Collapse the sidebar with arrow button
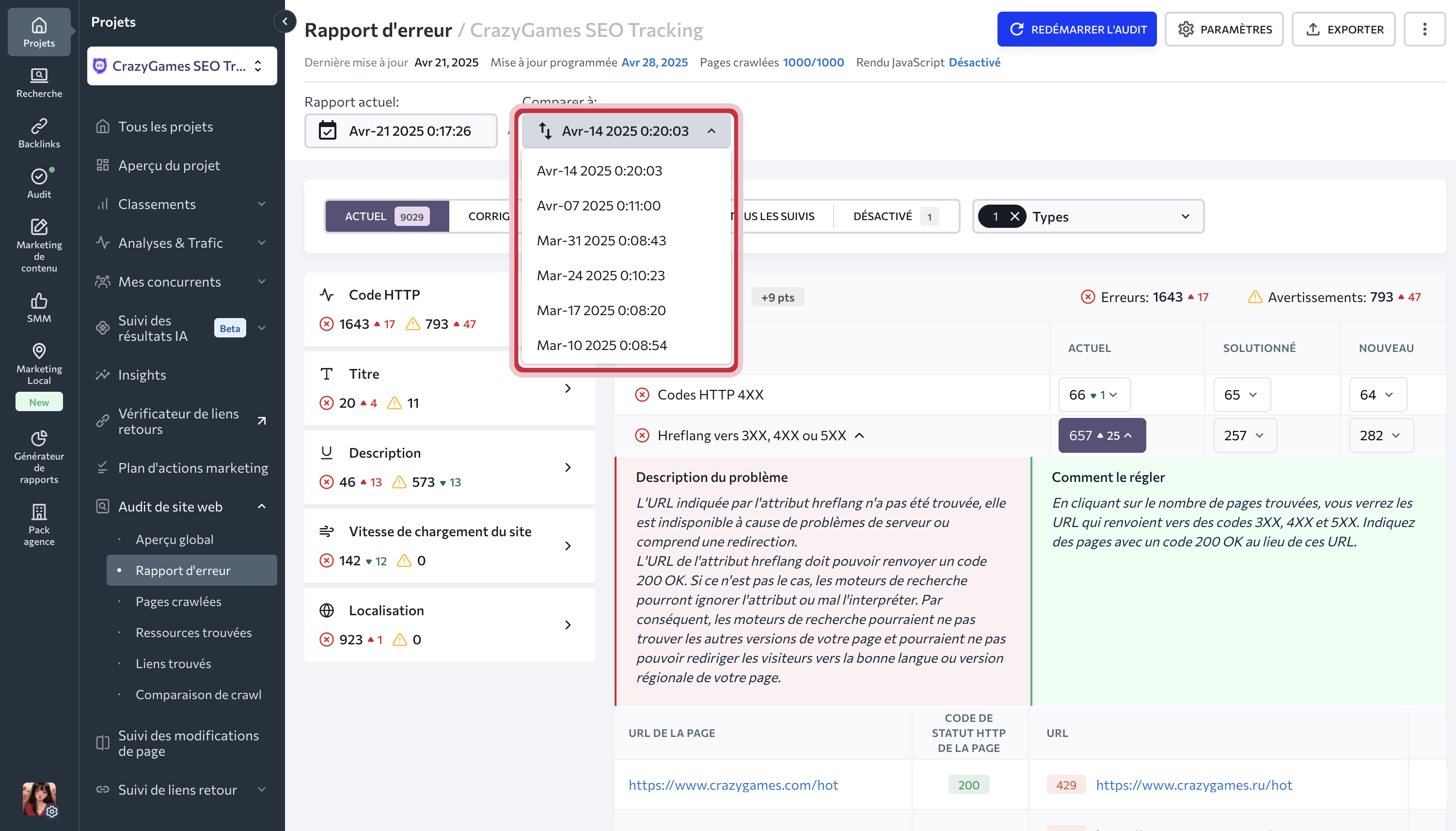 (x=285, y=22)
